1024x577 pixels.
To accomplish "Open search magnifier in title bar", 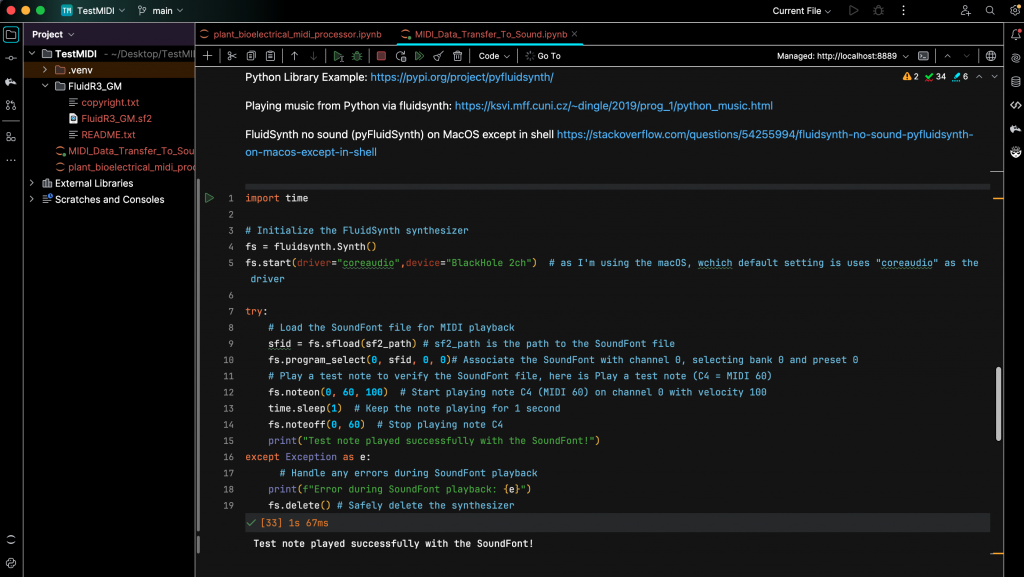I will click(x=990, y=10).
